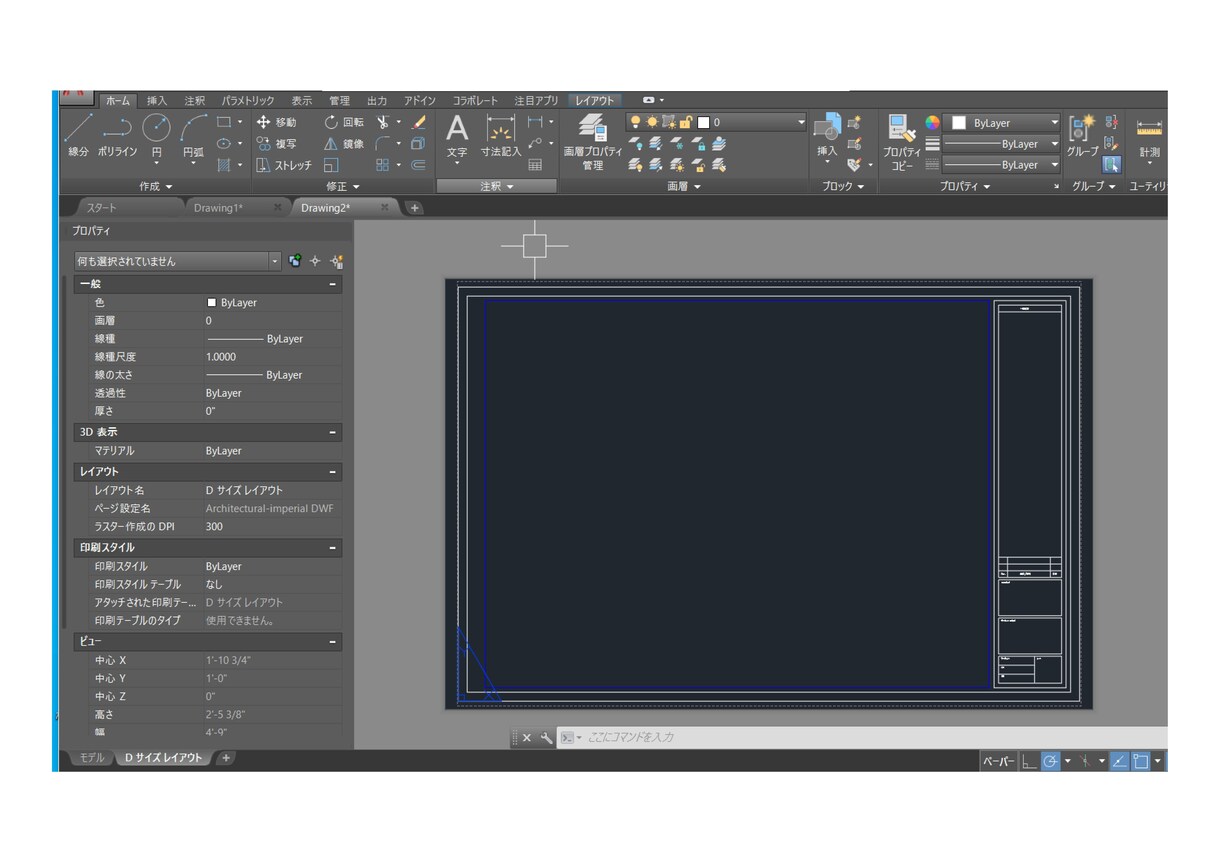Close the Drawing2* tab
Viewport: 1220px width, 862px height.
pyautogui.click(x=385, y=208)
